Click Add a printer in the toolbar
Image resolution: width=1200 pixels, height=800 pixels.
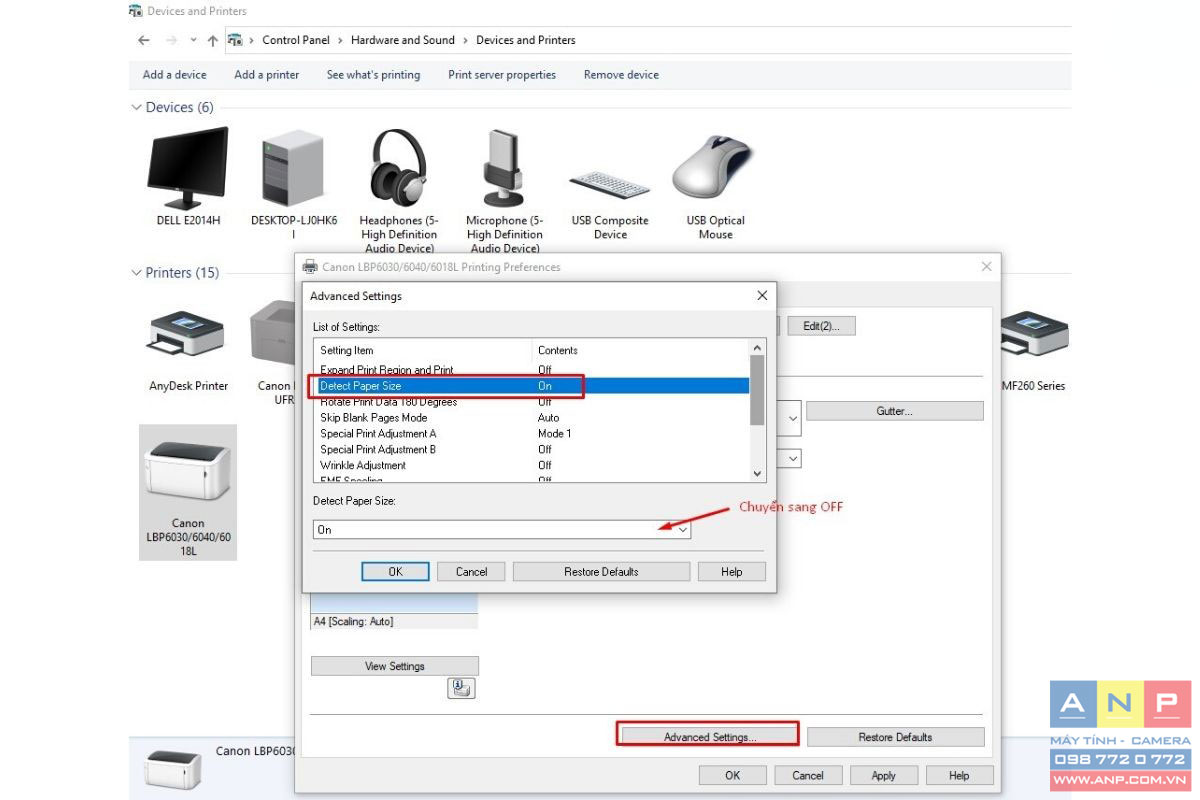pyautogui.click(x=267, y=75)
